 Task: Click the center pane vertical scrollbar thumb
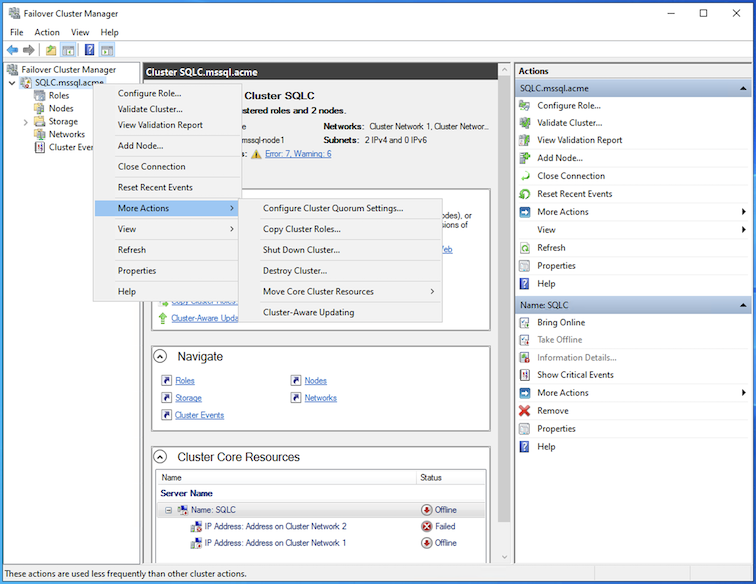click(x=504, y=300)
